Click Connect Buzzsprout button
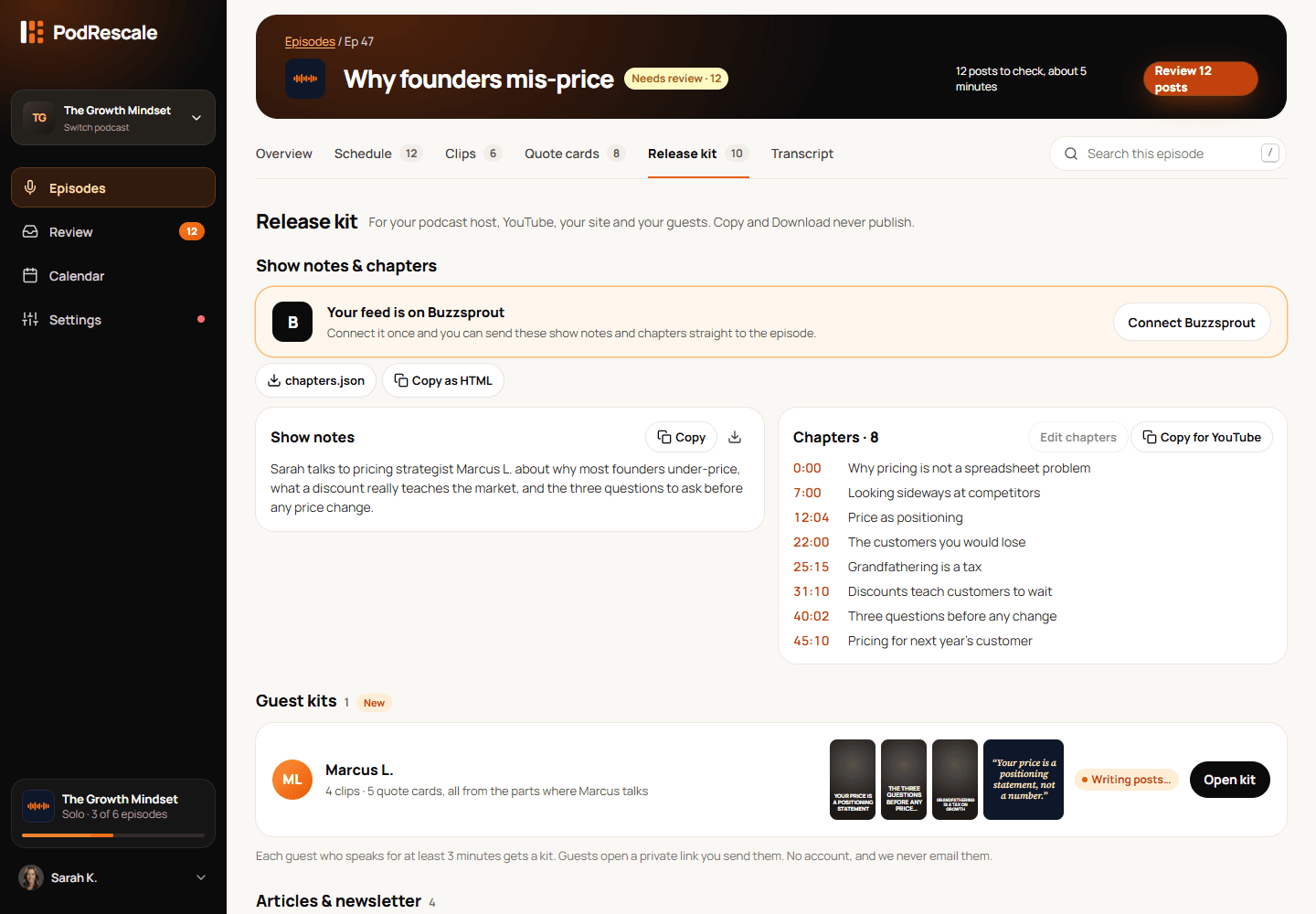This screenshot has height=914, width=1316. pos(1192,323)
